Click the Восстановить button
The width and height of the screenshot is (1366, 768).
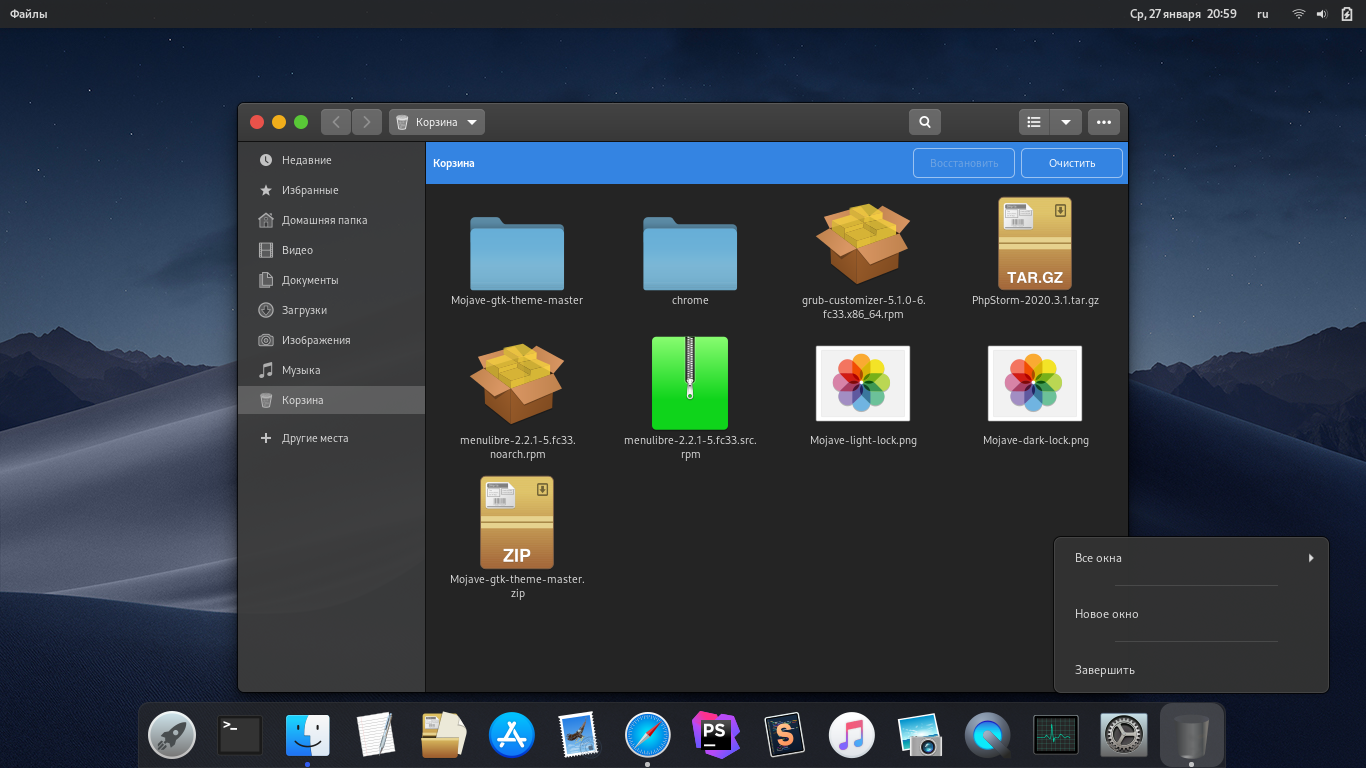964,163
